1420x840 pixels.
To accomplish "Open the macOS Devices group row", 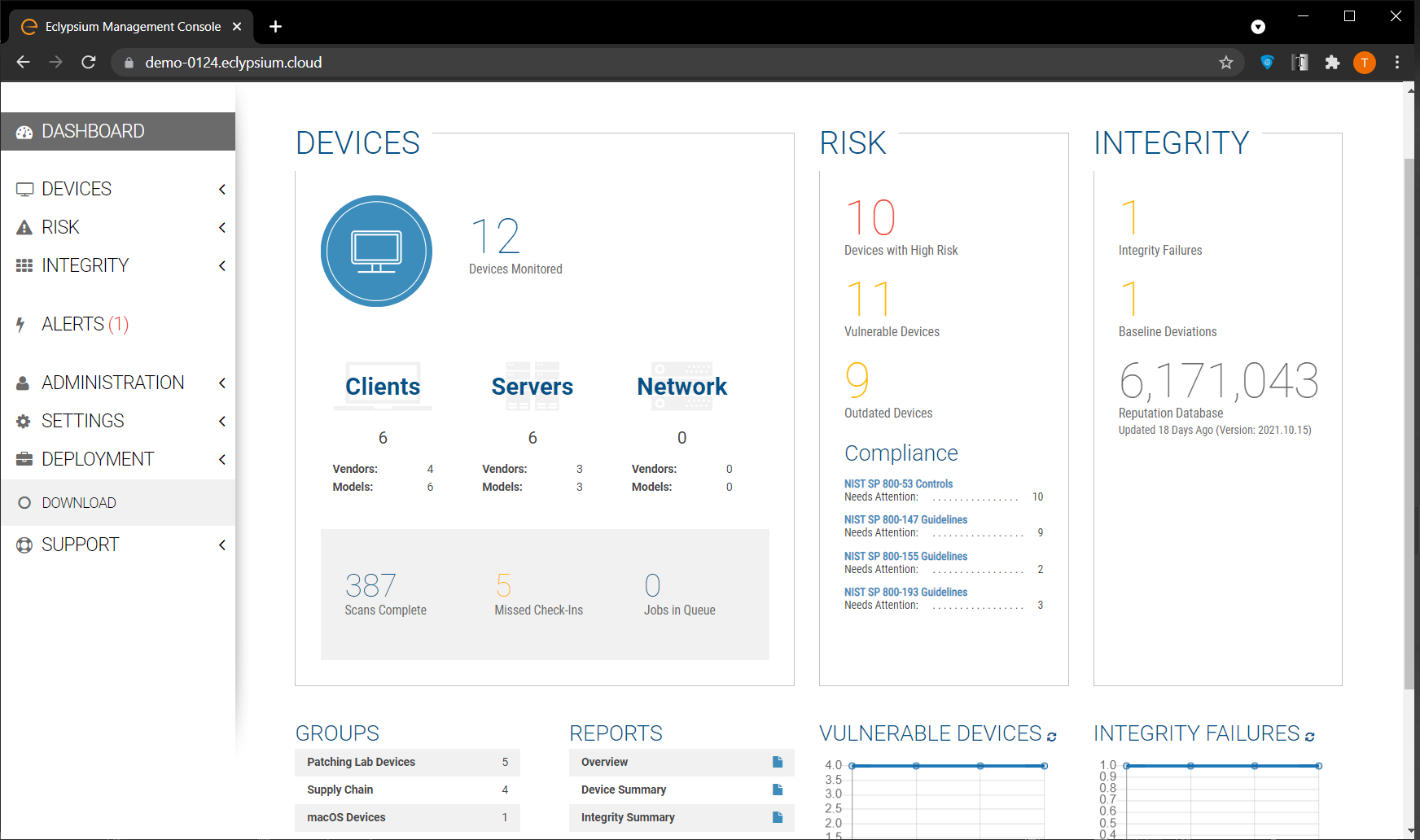I will click(x=407, y=817).
